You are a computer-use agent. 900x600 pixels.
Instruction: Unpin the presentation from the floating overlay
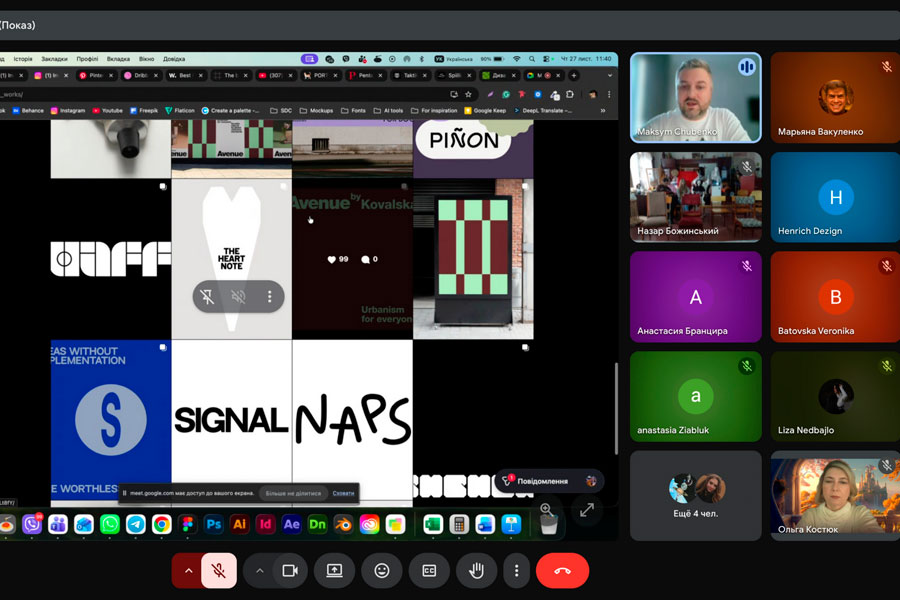(207, 297)
